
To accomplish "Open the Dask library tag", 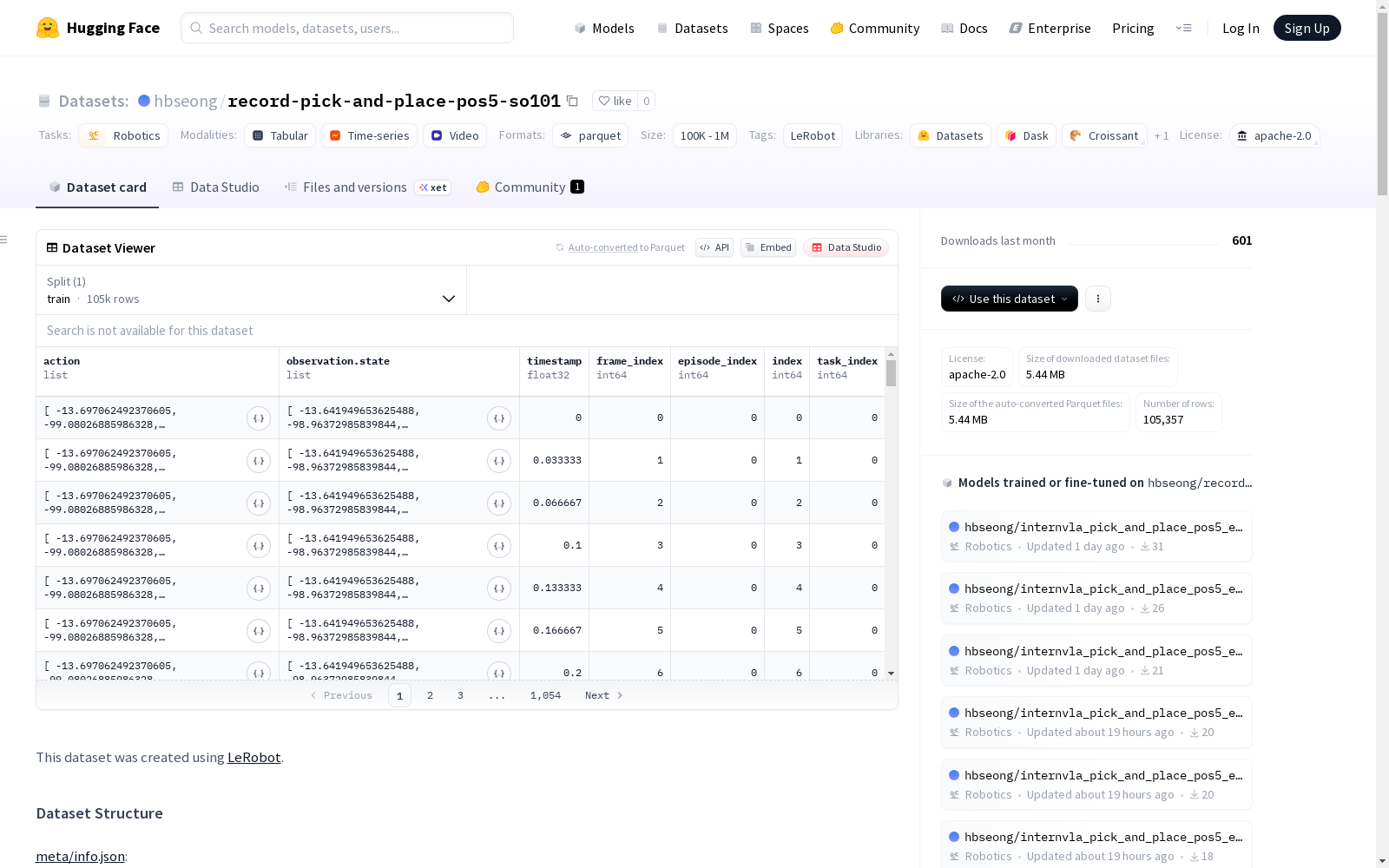I will (1027, 135).
